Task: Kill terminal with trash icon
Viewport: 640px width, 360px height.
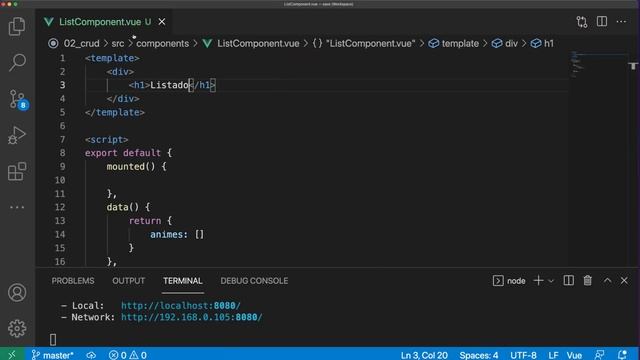Action: tap(587, 280)
